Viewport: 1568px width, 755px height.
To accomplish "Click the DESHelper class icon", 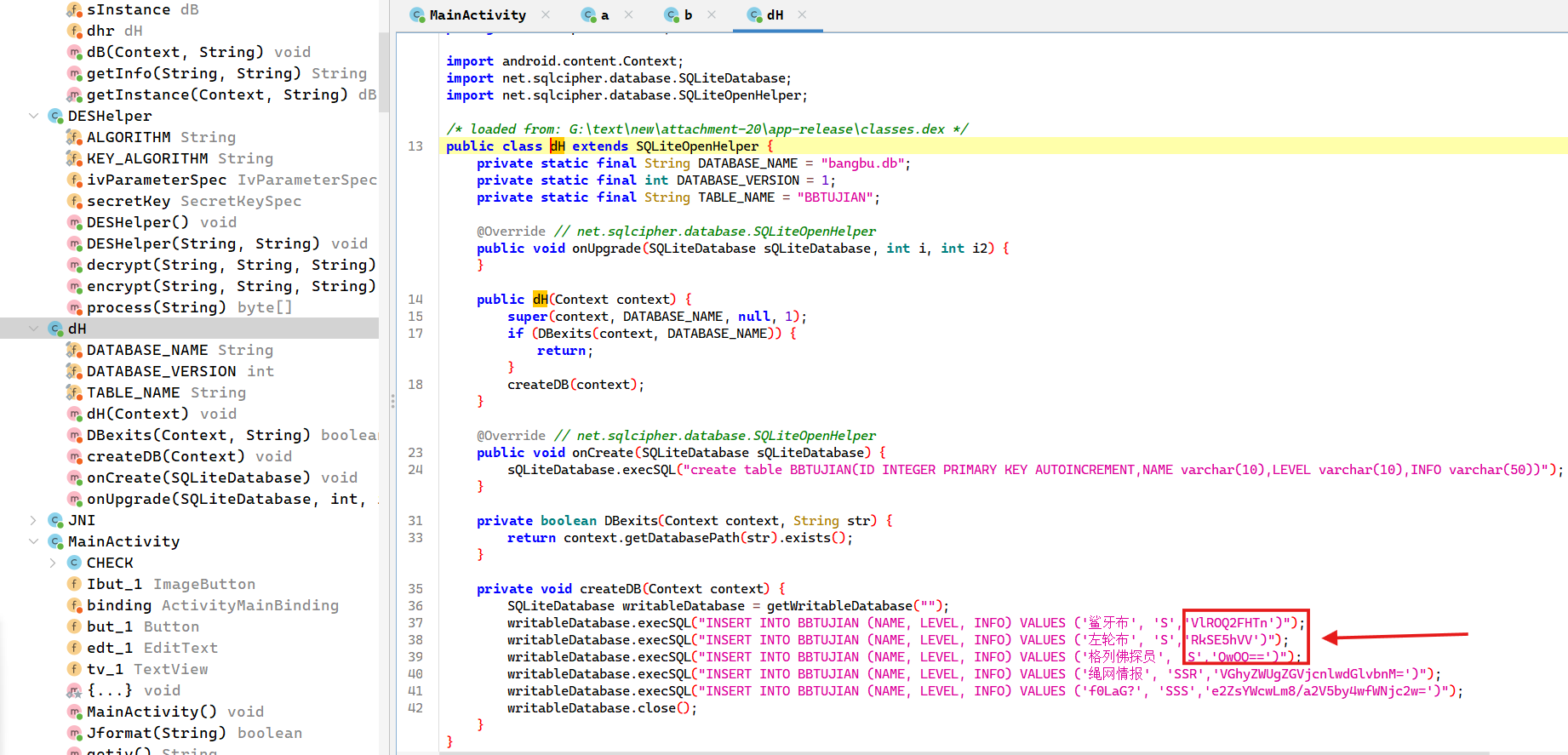I will tap(56, 116).
